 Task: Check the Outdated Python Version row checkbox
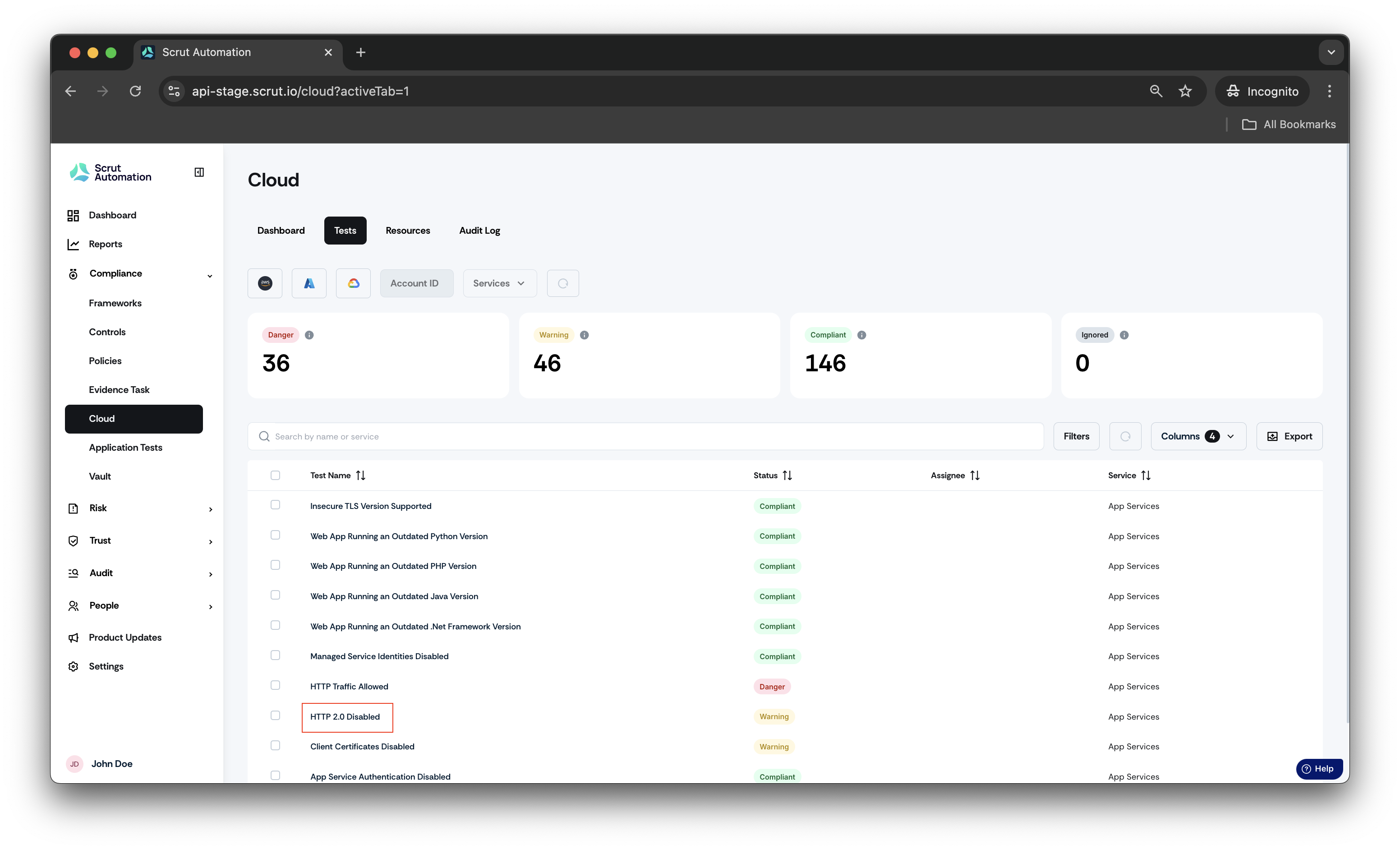point(275,535)
